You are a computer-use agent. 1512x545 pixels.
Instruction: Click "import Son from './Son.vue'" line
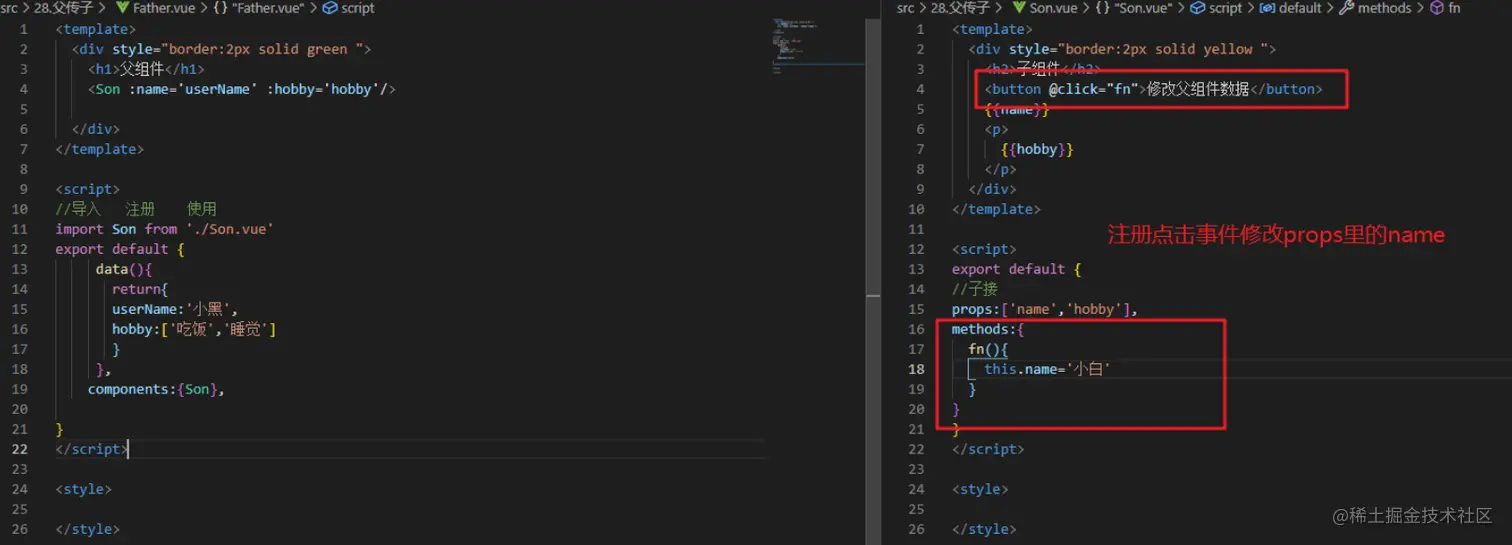165,229
